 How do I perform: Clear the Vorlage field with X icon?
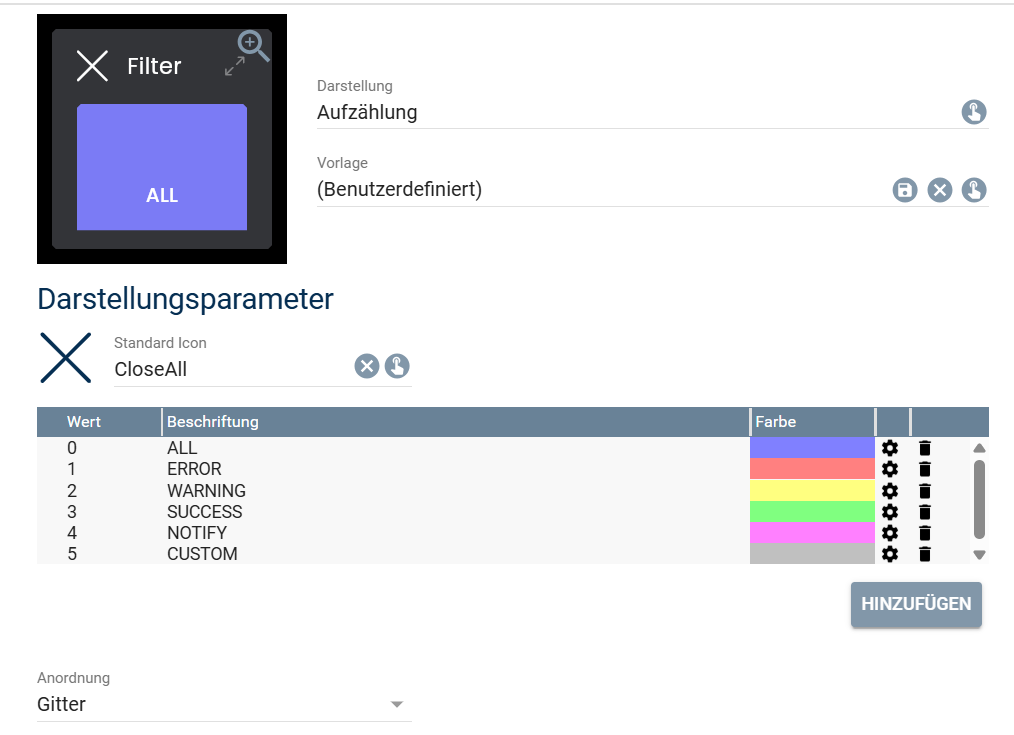[x=939, y=190]
